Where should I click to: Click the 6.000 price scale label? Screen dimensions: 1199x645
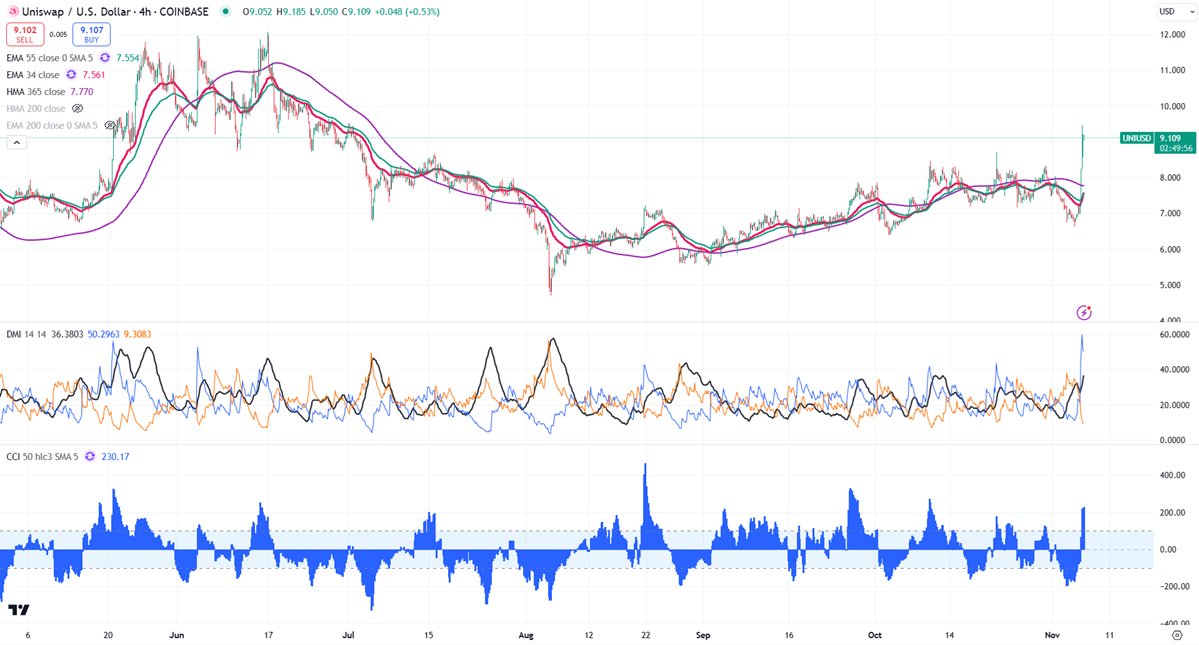pos(1170,249)
